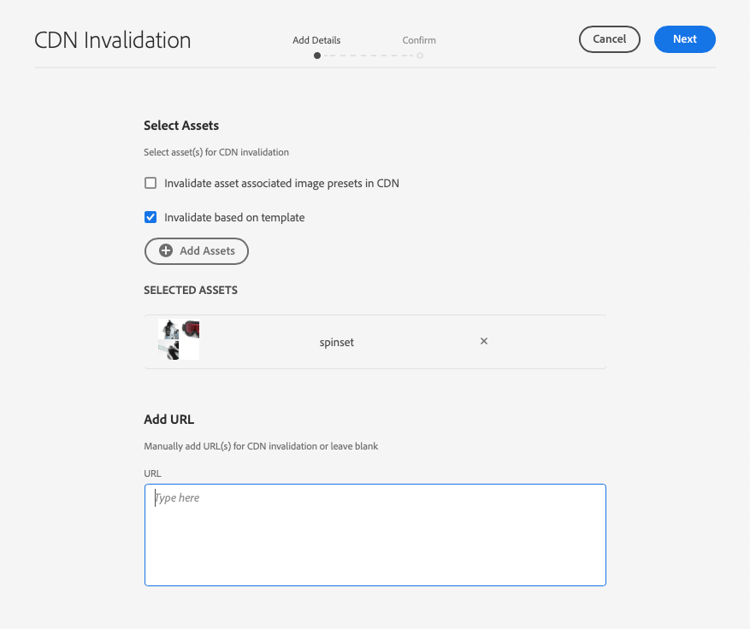The image size is (750, 629).
Task: Click the Add URL section heading
Action: pos(169,419)
